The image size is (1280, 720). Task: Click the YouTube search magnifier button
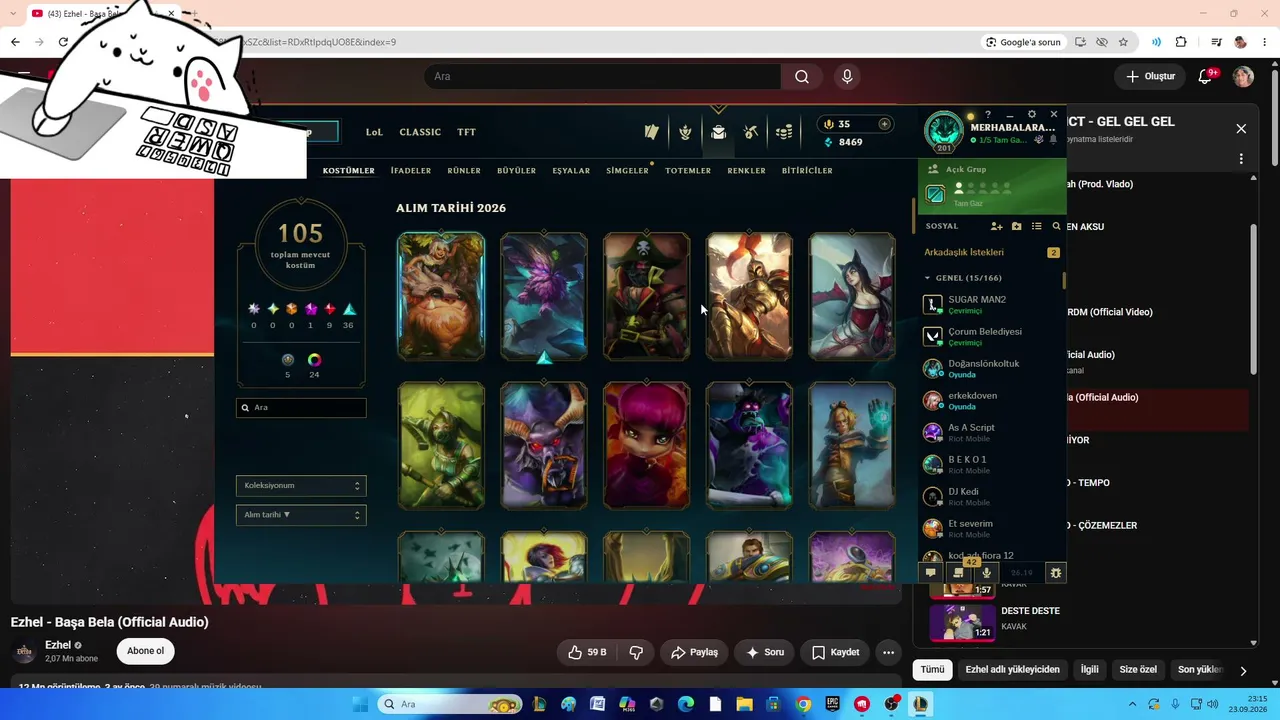click(x=802, y=76)
